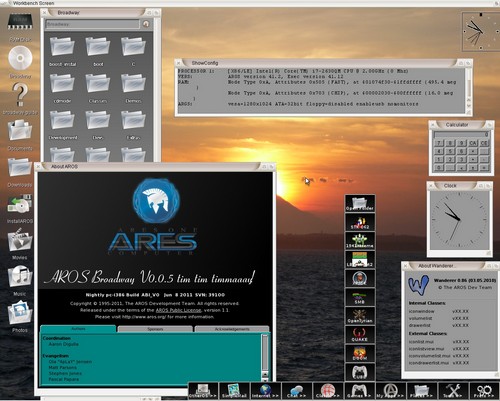This screenshot has width=500, height=401.
Task: Open the Tools wrench dock icon
Action: [453, 391]
